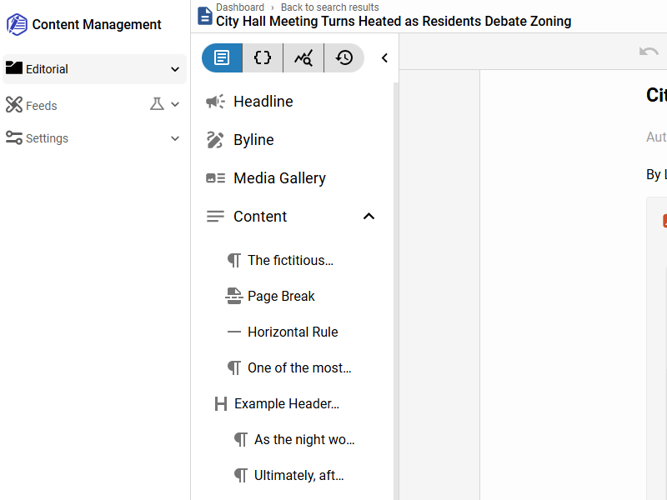The width and height of the screenshot is (667, 500).
Task: Go to Dashboard breadcrumb link
Action: (240, 7)
